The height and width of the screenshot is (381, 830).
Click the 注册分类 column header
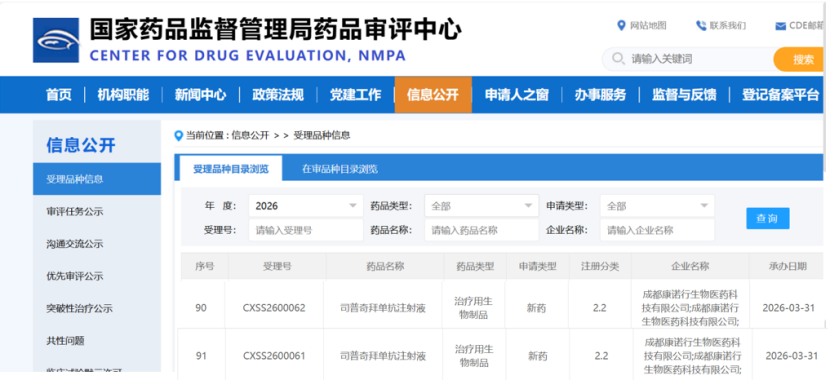(x=600, y=266)
